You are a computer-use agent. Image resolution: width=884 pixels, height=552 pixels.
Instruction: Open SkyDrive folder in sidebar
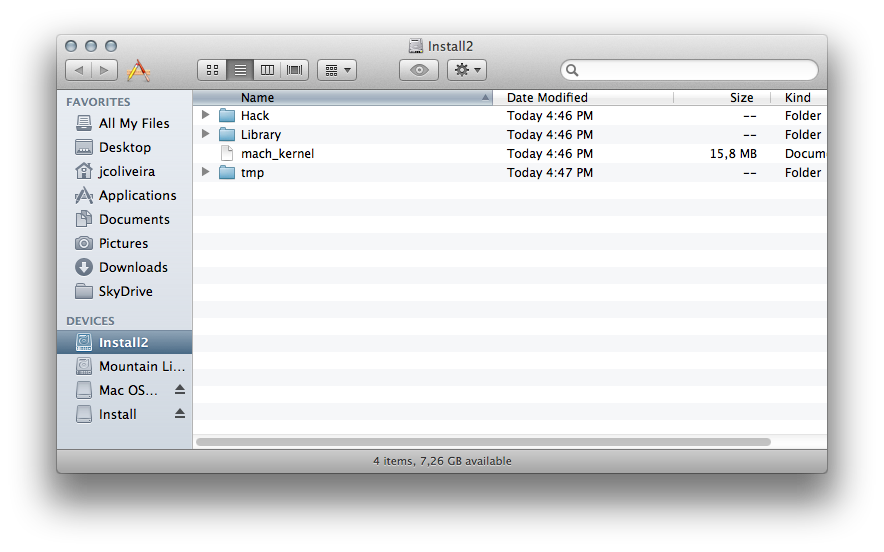(x=125, y=291)
